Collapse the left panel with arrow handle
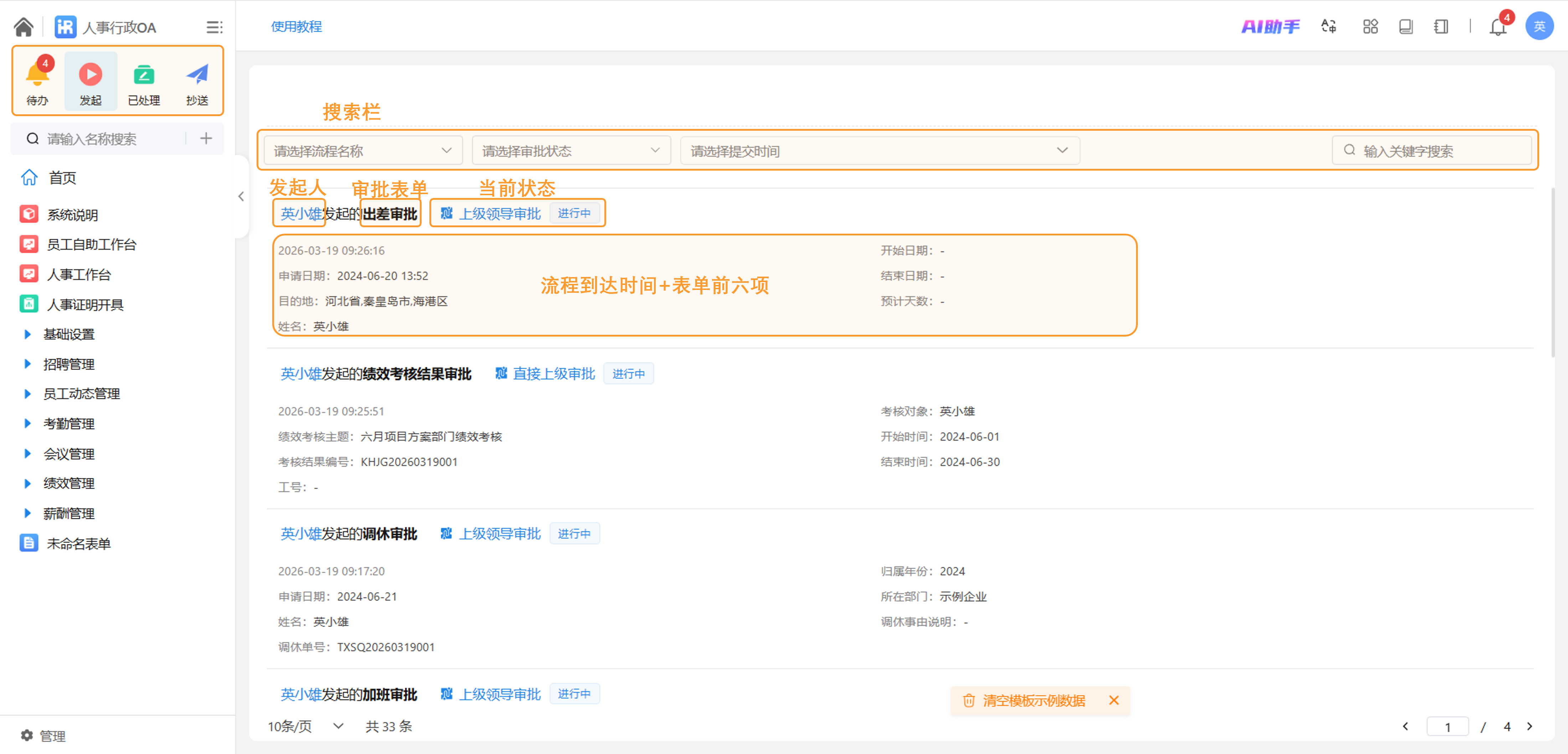The image size is (1568, 754). tap(241, 197)
